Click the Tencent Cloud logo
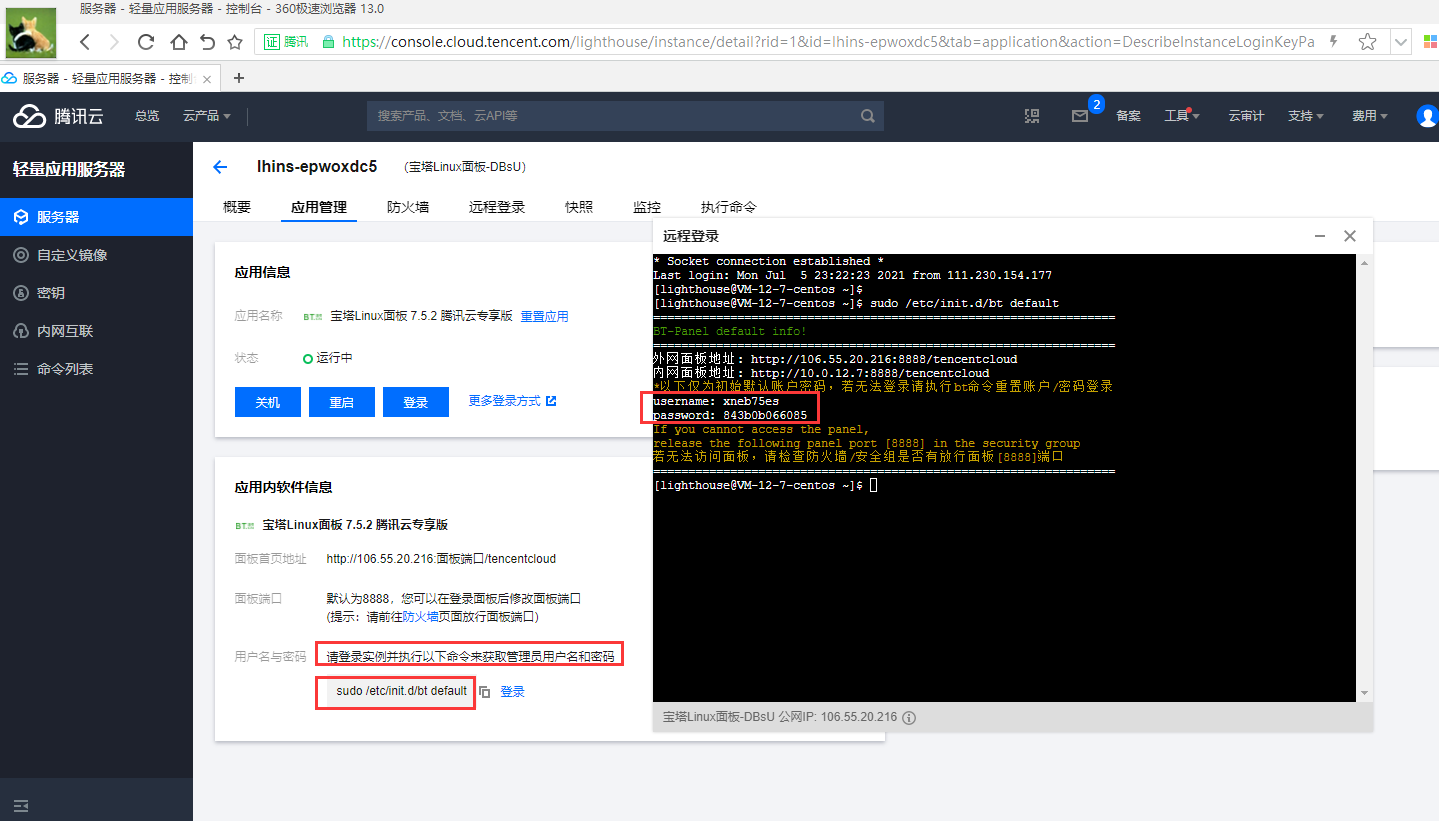1439x821 pixels. click(58, 116)
